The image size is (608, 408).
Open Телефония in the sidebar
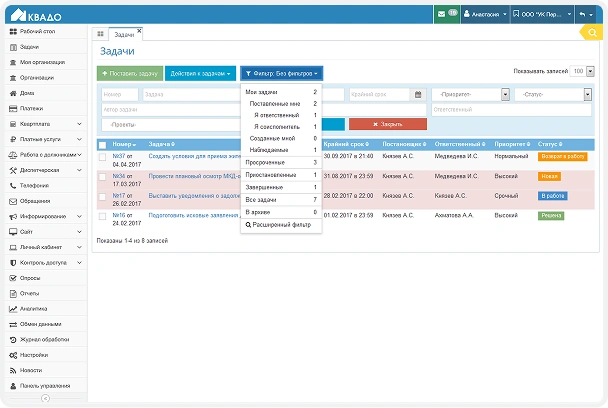pos(34,186)
